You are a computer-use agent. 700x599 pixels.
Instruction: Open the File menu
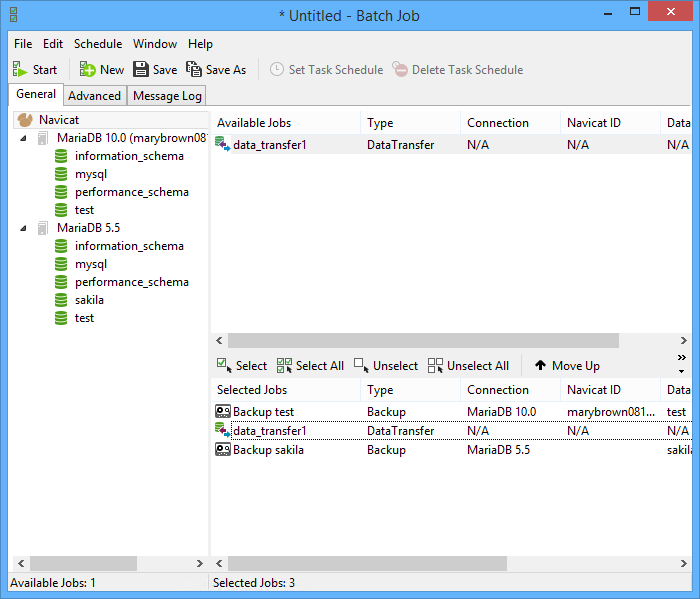(x=23, y=44)
